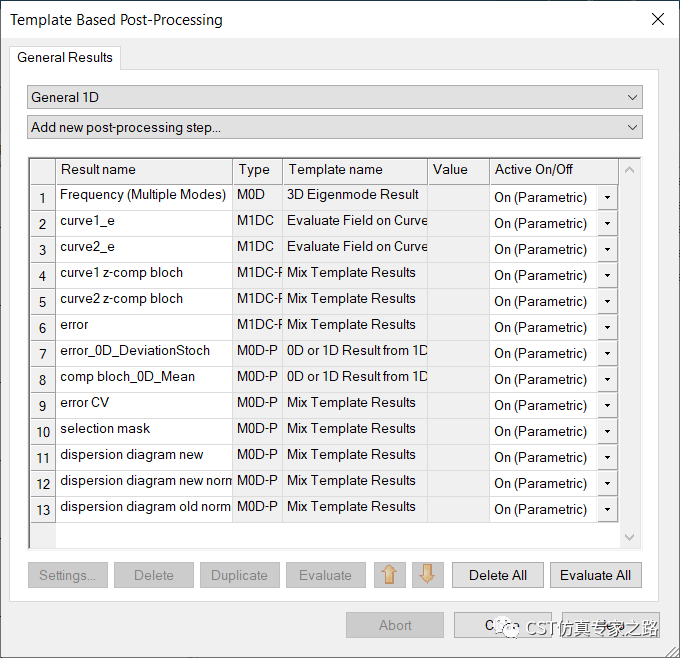The width and height of the screenshot is (680, 658).
Task: Expand Active dropdown for curve2_e row
Action: [607, 249]
